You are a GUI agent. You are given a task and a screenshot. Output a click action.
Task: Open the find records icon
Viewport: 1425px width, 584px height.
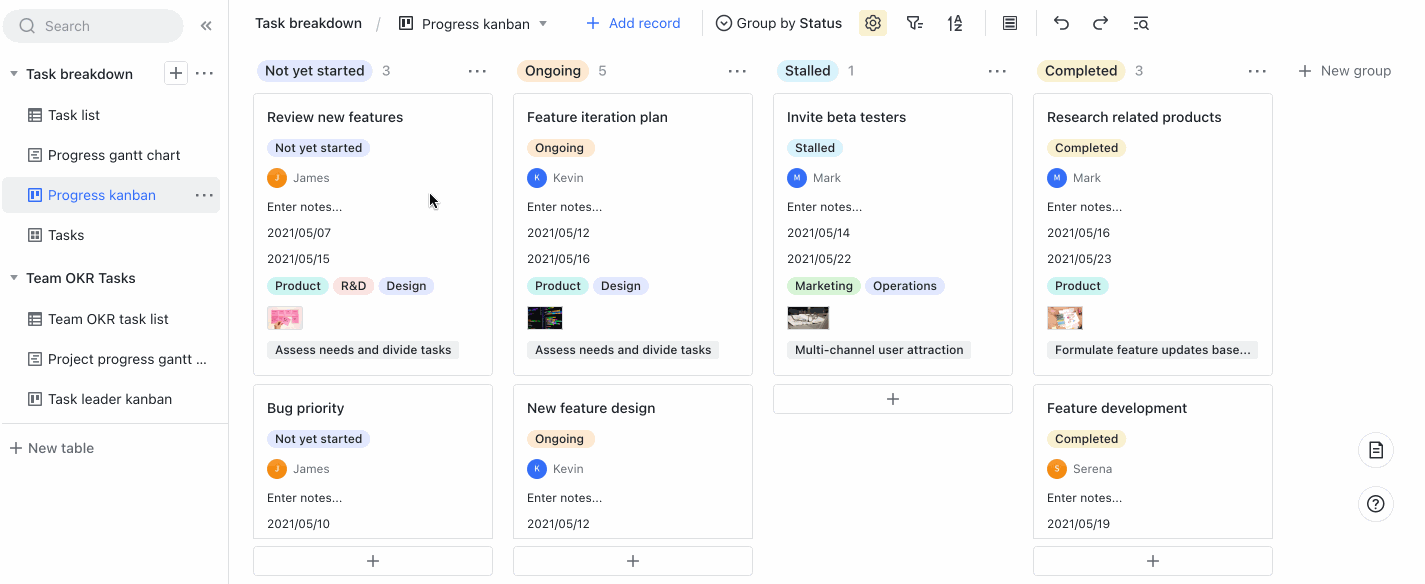(1141, 23)
